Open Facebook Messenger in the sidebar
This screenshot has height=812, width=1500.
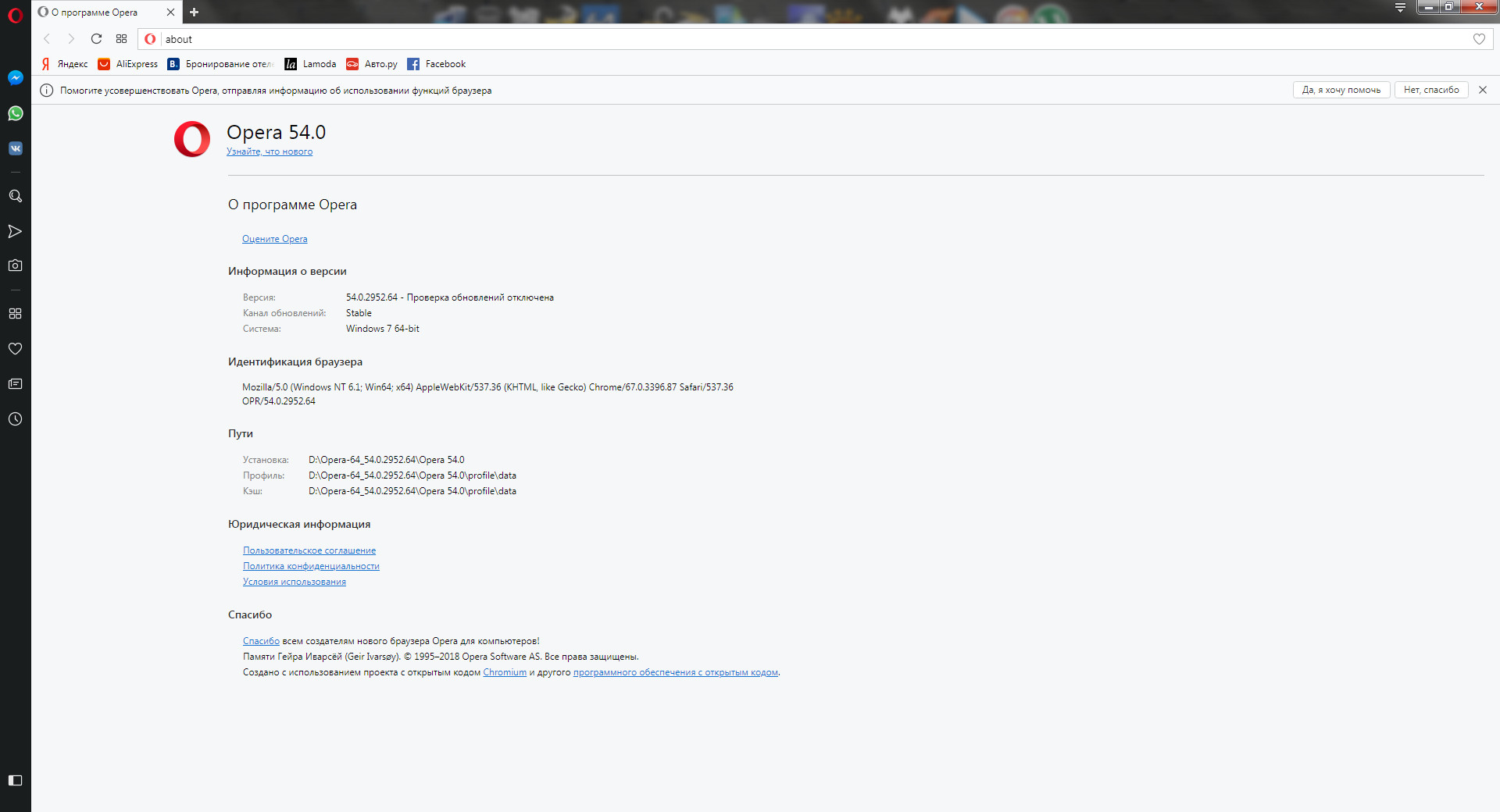15,78
